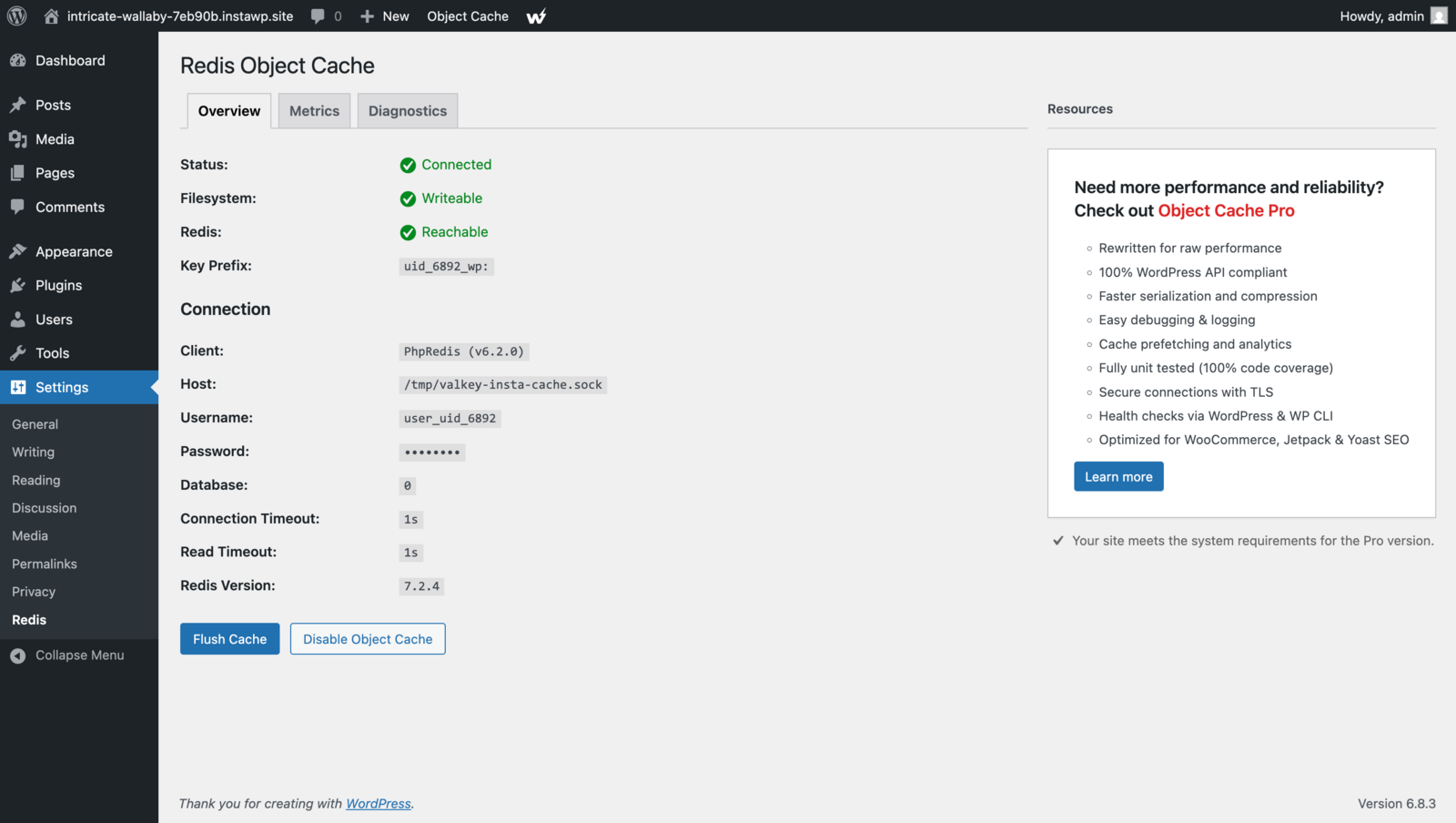The height and width of the screenshot is (823, 1456).
Task: Open the Redis settings submenu item
Action: 29,620
